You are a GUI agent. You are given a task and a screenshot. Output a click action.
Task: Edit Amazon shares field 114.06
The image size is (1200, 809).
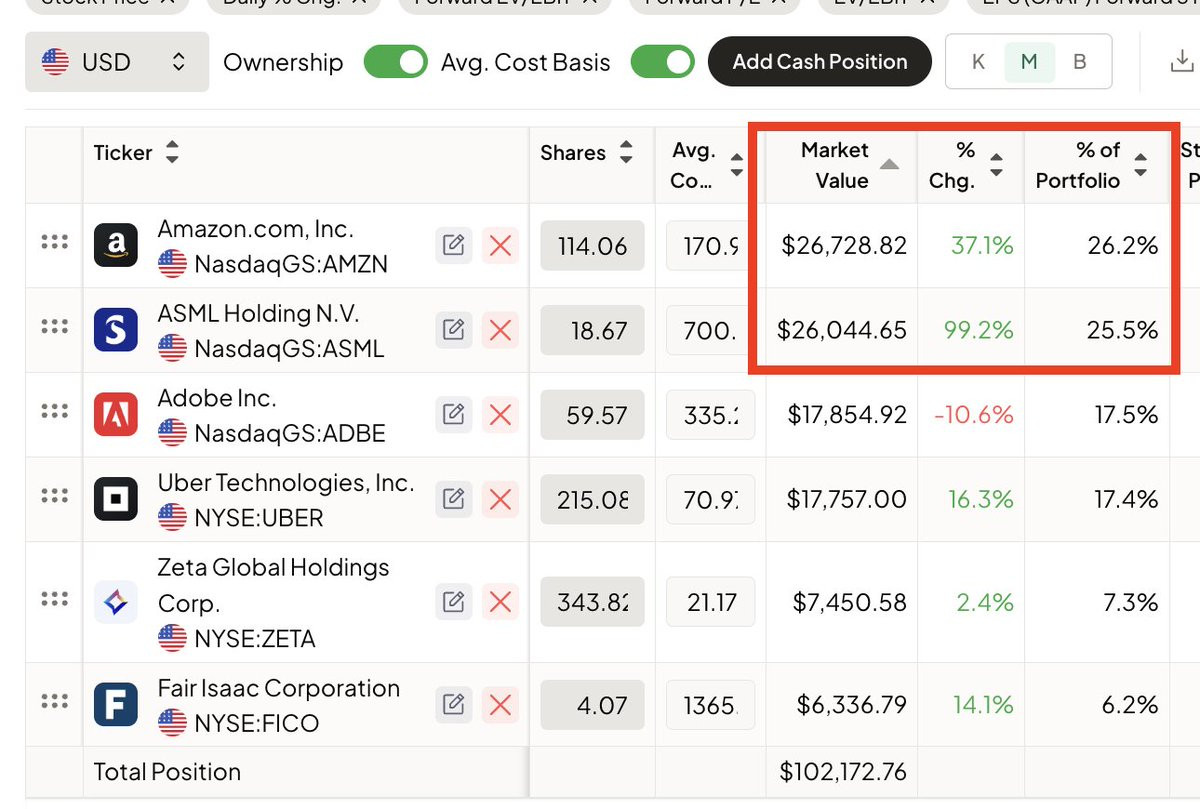click(x=592, y=246)
